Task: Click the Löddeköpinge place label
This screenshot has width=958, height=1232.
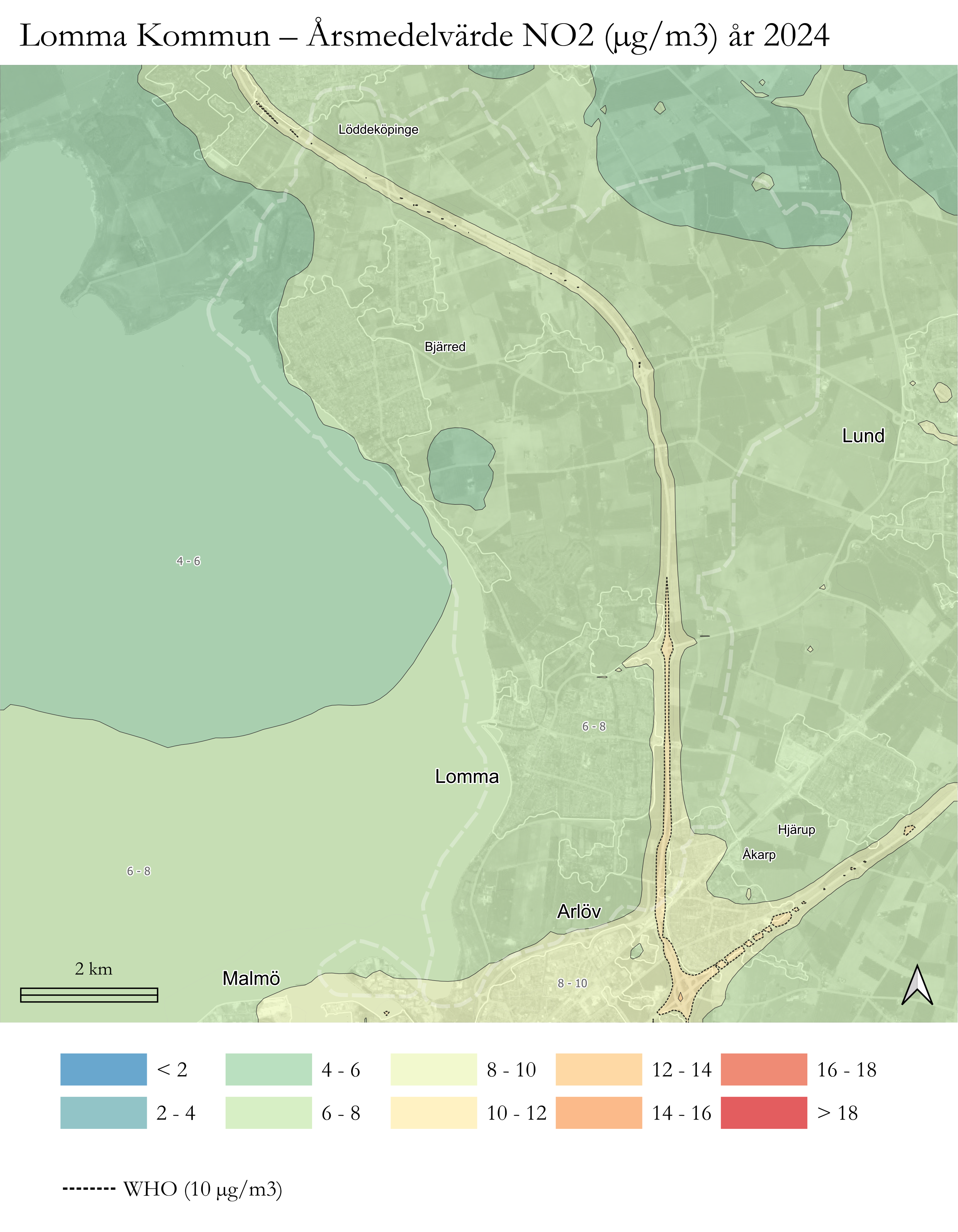Action: (x=378, y=130)
